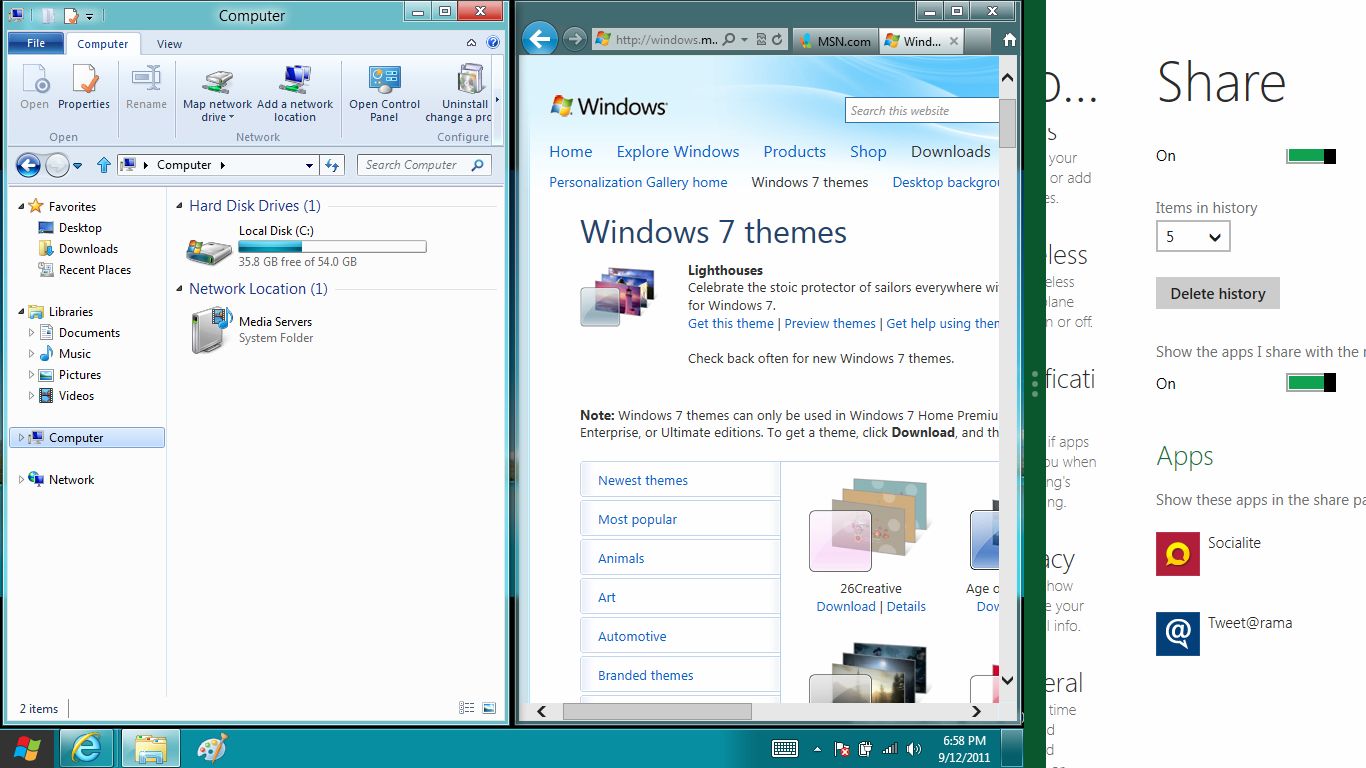
Task: Select Pictures library in navigation pane
Action: (80, 375)
